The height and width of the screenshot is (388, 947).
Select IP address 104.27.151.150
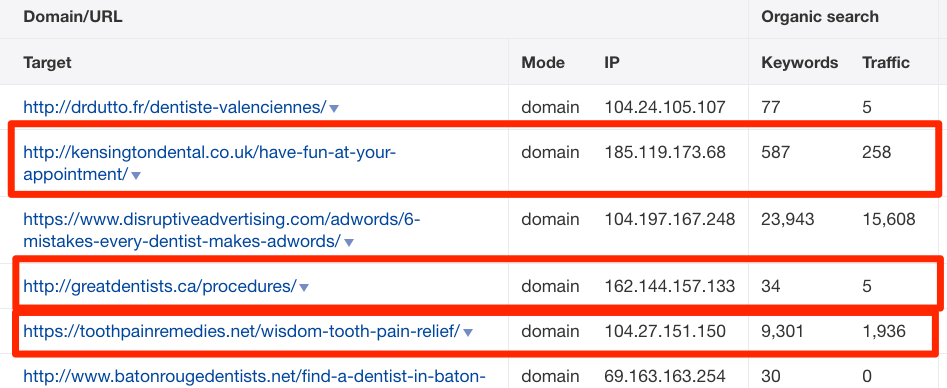pos(665,331)
